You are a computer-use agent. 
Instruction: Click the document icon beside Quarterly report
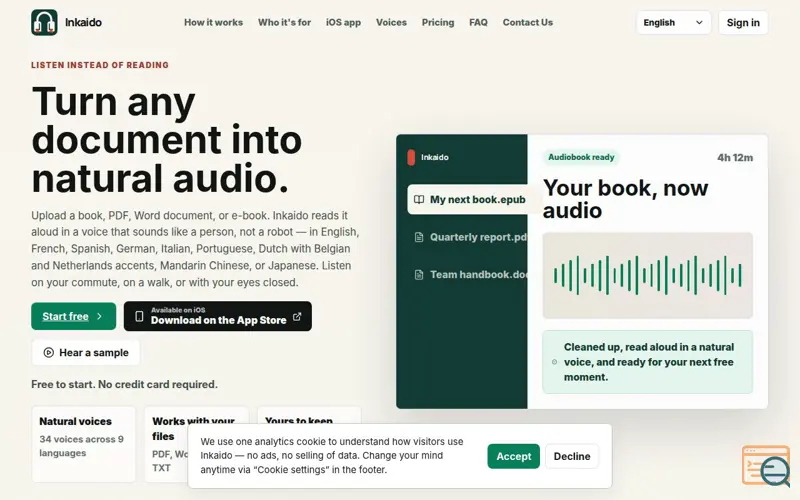coord(419,237)
